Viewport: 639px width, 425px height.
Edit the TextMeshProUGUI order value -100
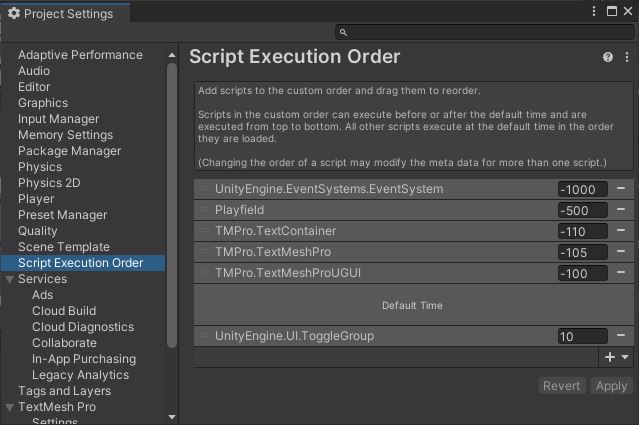click(x=582, y=273)
